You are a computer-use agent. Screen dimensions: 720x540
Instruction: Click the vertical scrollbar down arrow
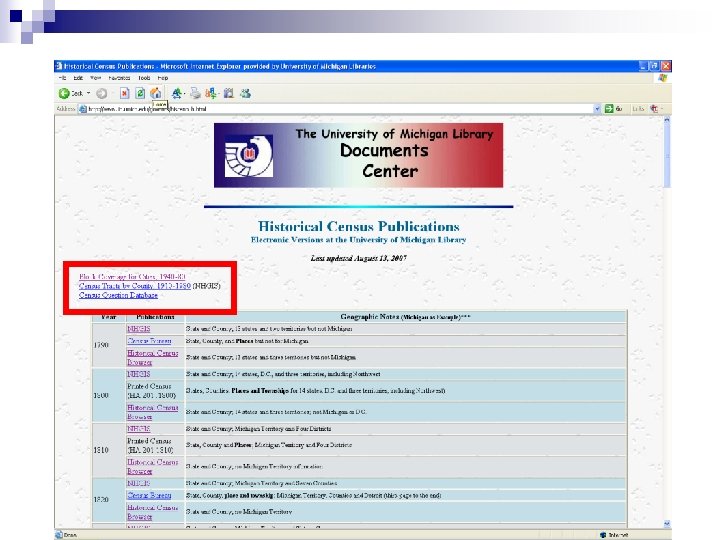tap(667, 523)
